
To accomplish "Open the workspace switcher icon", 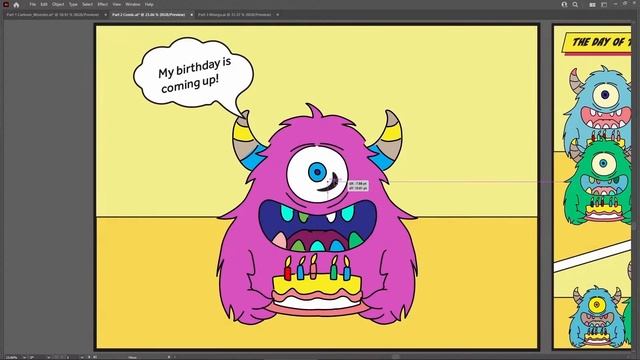I will pos(604,4).
